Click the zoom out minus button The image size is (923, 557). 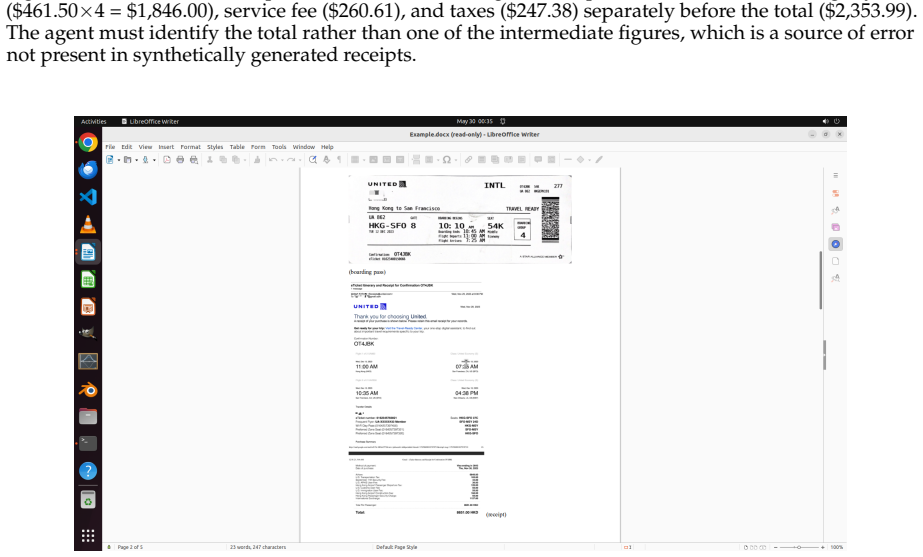click(774, 548)
